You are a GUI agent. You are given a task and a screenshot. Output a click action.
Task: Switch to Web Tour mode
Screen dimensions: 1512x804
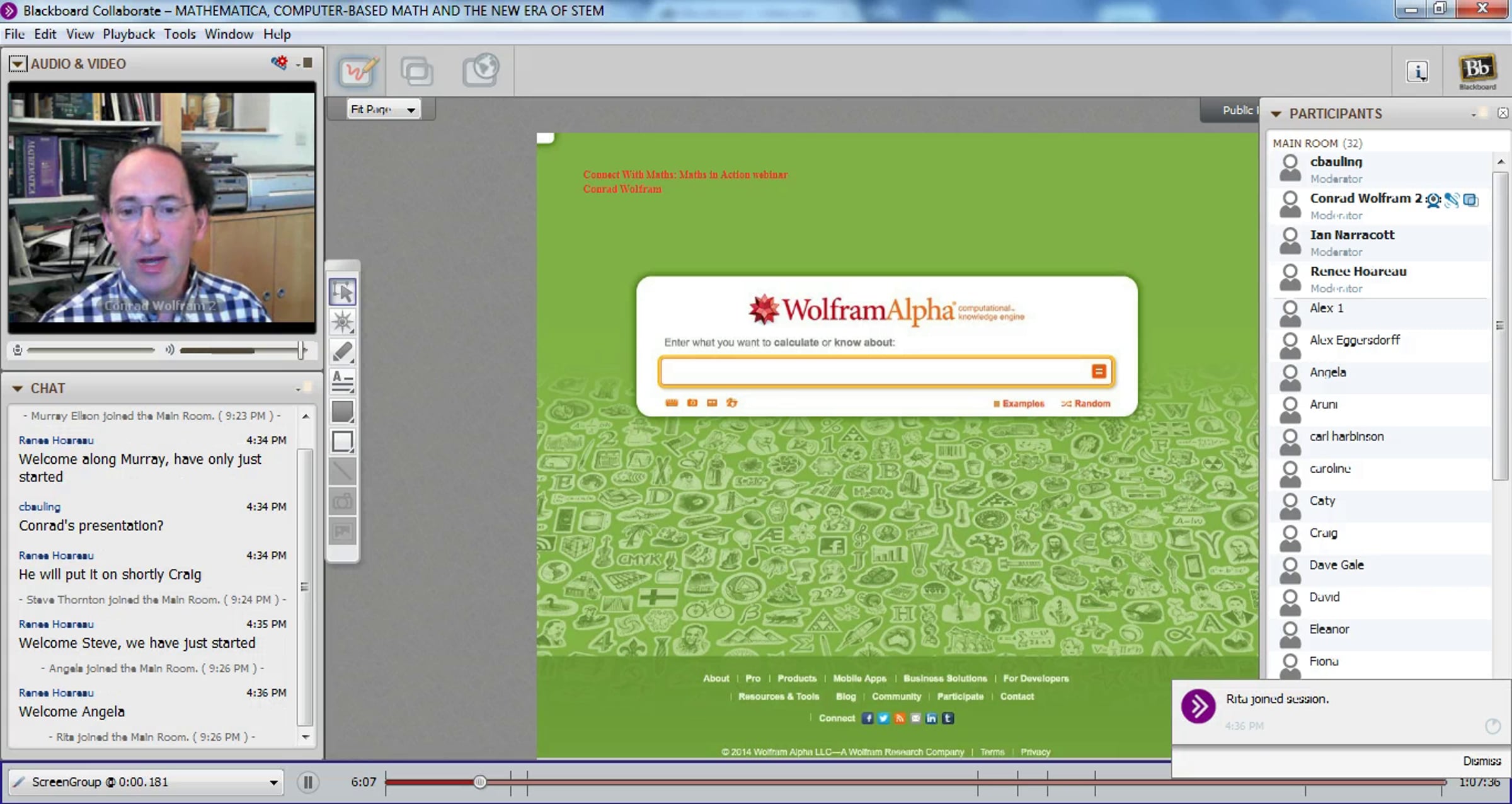pos(481,71)
